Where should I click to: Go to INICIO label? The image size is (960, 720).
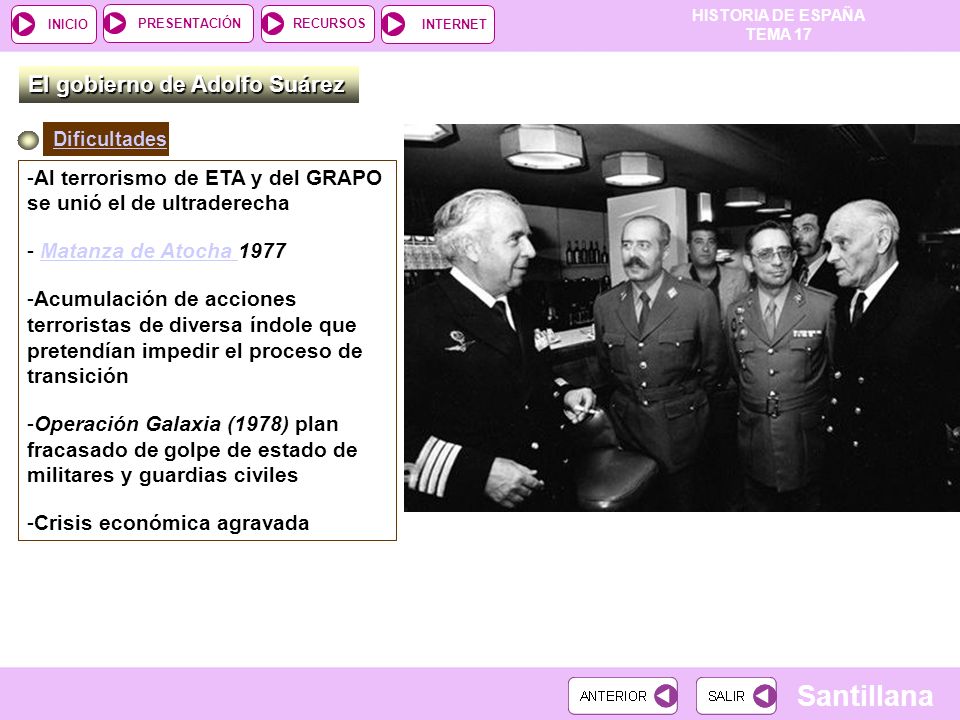67,24
